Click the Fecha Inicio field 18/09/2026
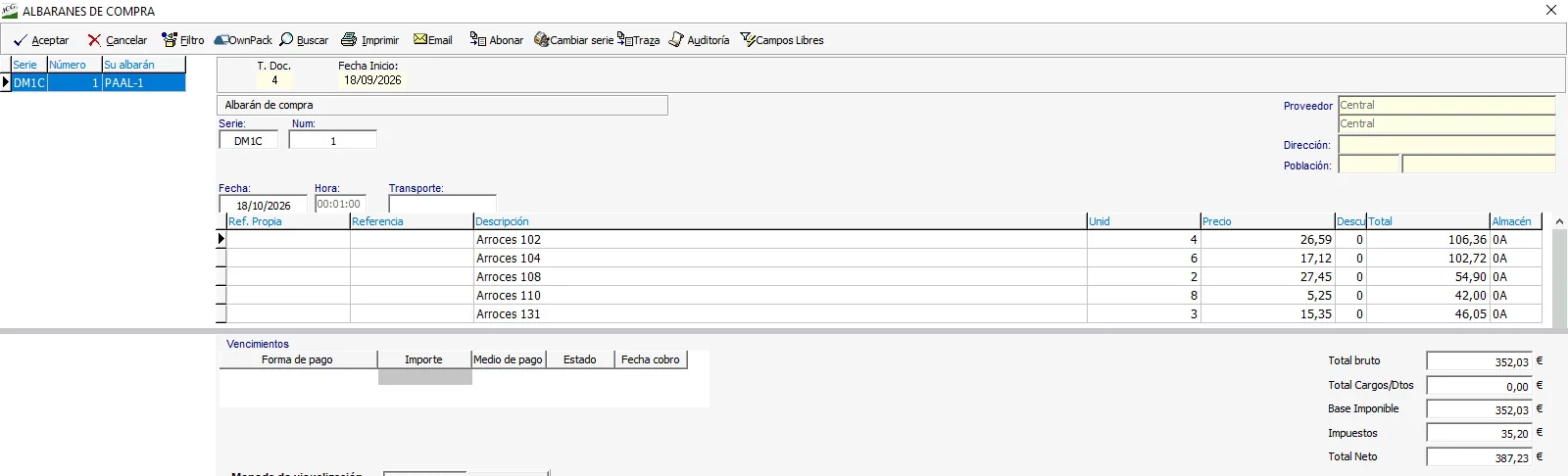Screen dimensions: 1568x476 [372, 80]
